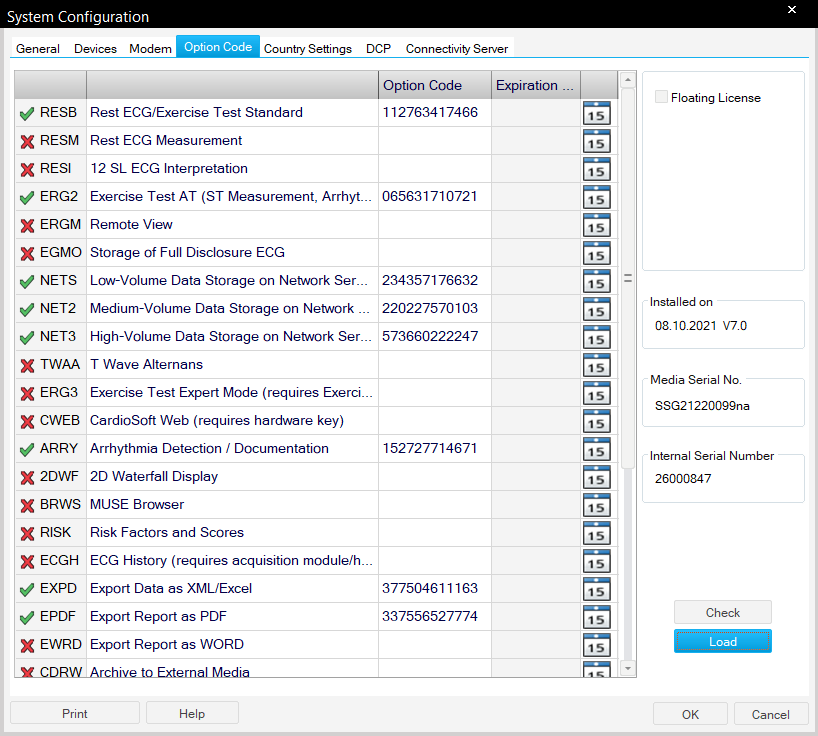This screenshot has height=736, width=818.
Task: Open calendar icon for EWRD row
Action: [596, 645]
